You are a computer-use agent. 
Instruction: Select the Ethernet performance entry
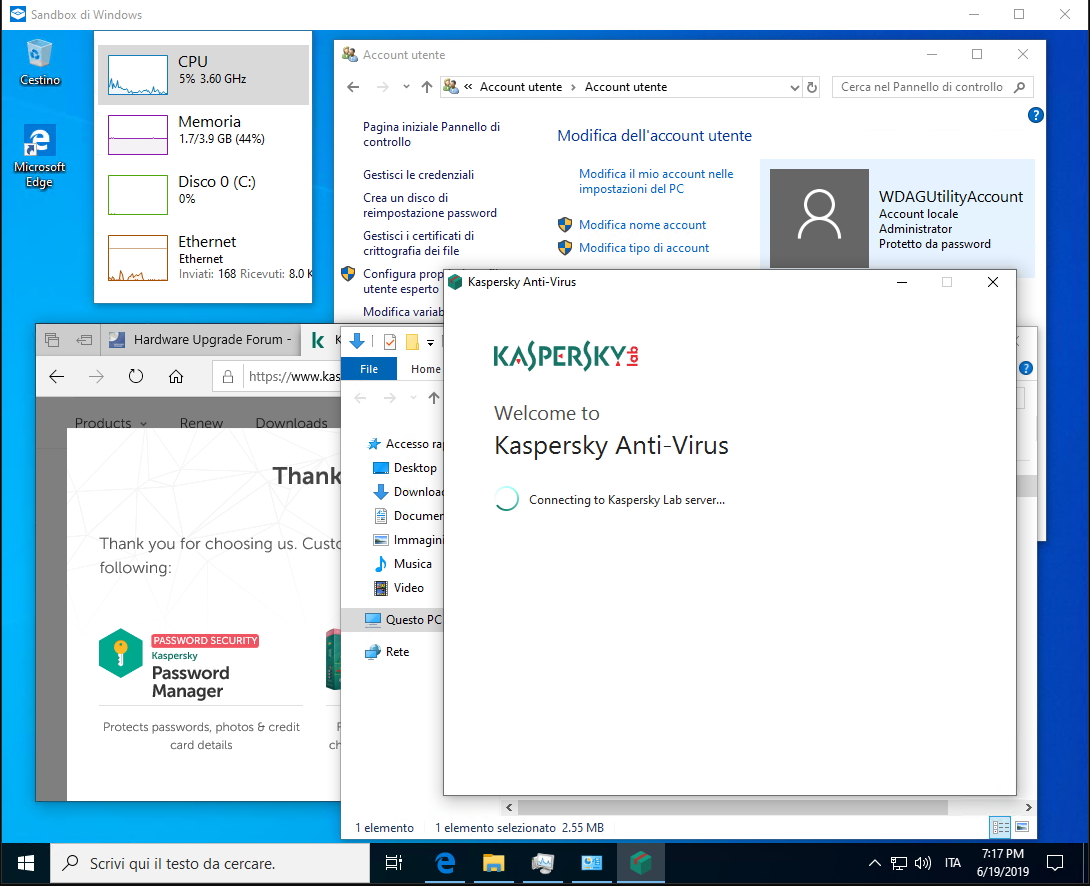click(203, 258)
